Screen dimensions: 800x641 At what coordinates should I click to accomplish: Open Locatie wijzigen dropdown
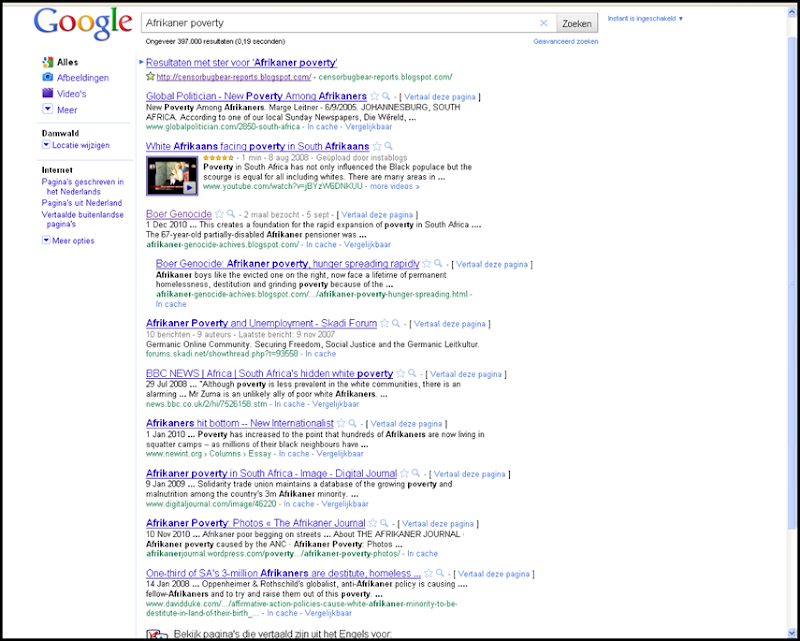pyautogui.click(x=46, y=145)
